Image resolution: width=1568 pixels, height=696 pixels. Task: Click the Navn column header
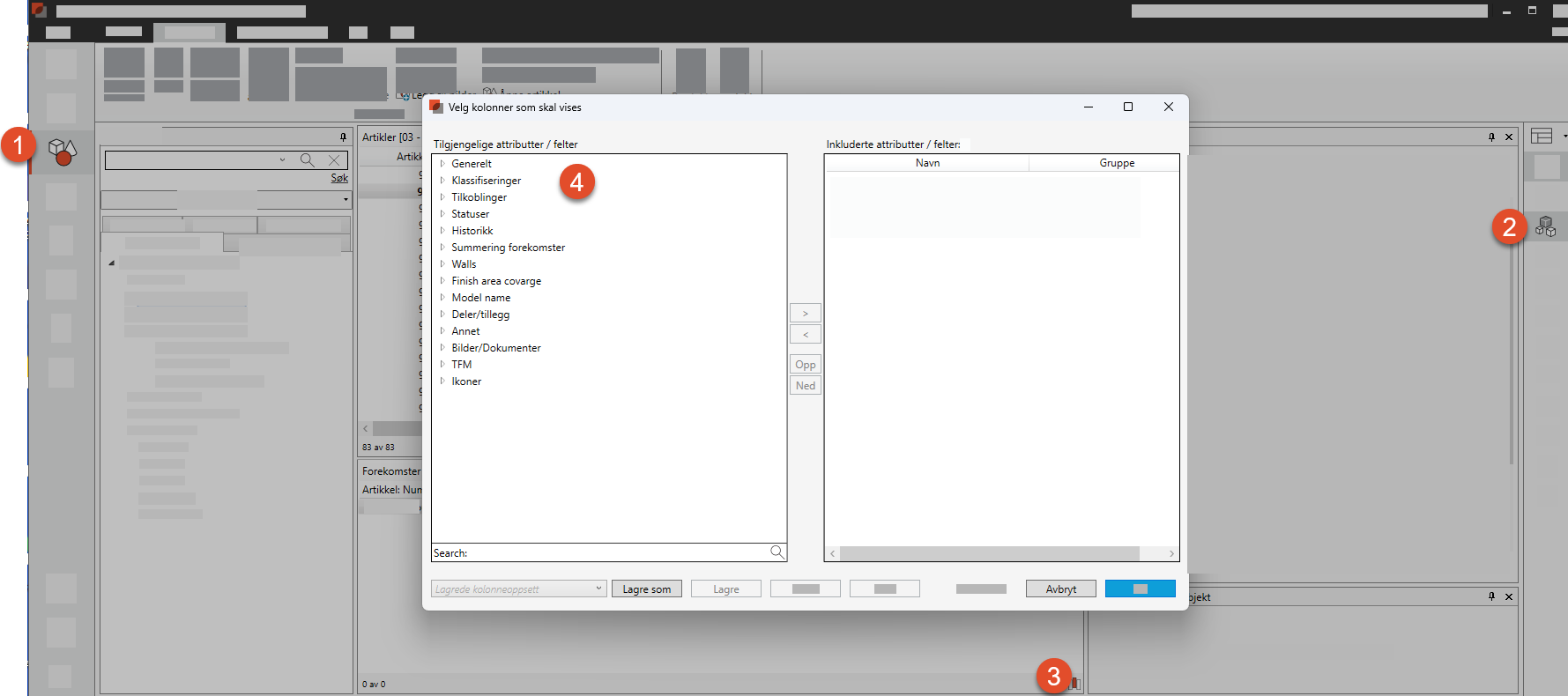927,163
